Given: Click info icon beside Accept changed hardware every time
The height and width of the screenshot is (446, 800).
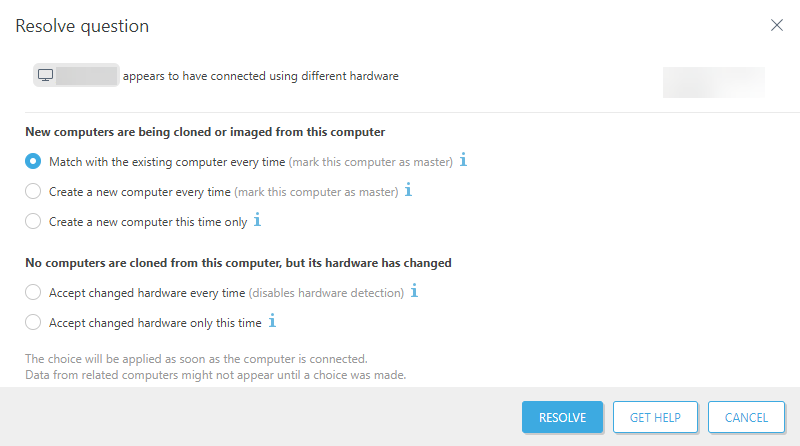Looking at the screenshot, I should (414, 292).
